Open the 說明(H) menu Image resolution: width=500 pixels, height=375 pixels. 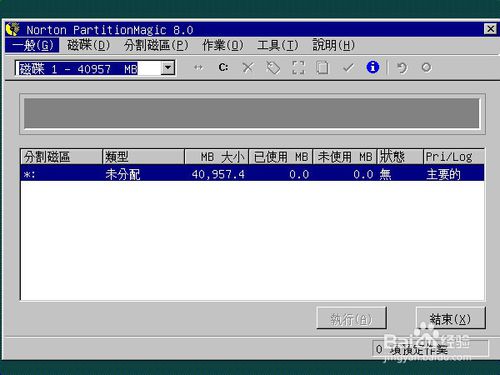pyautogui.click(x=333, y=45)
